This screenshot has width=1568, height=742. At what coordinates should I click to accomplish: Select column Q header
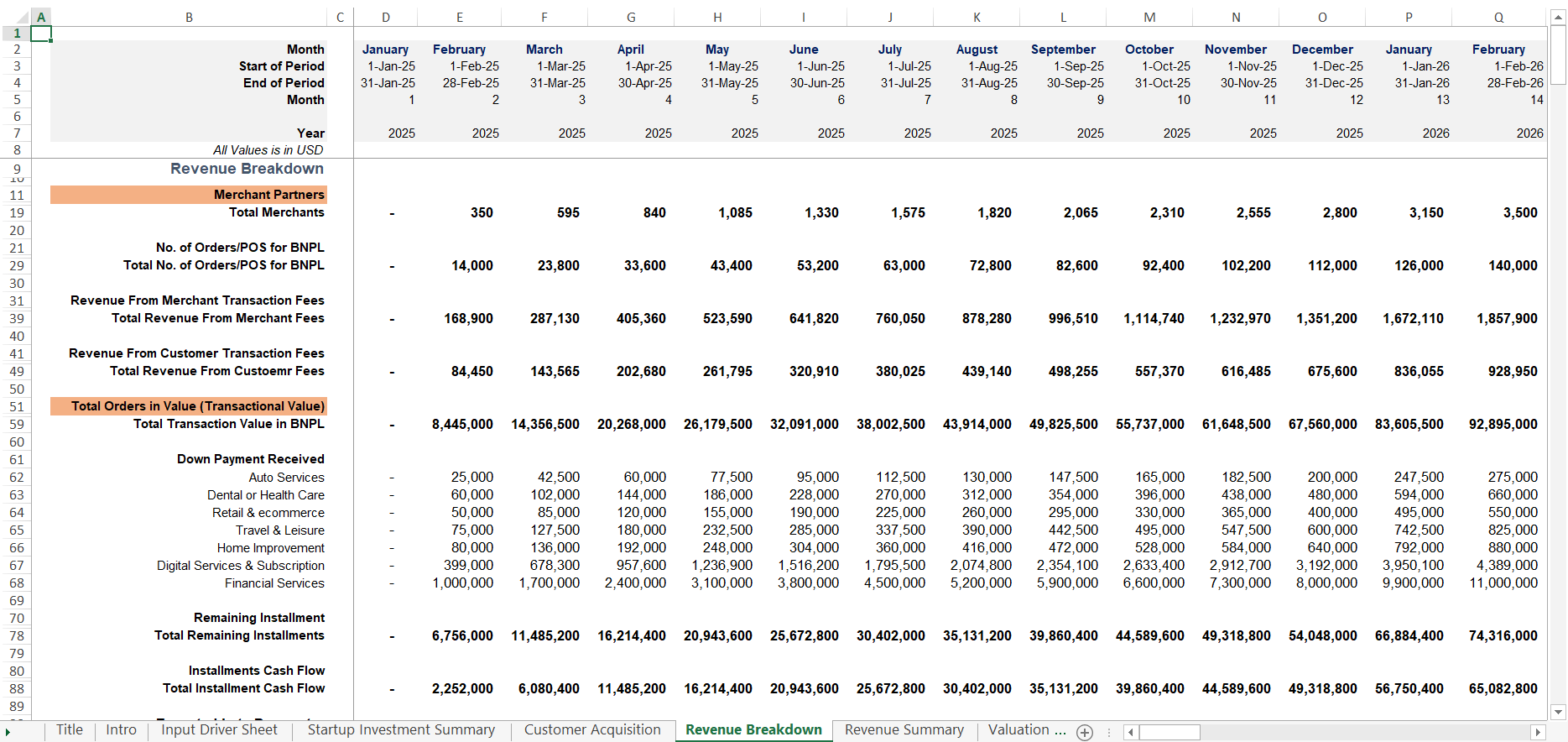[x=1498, y=17]
